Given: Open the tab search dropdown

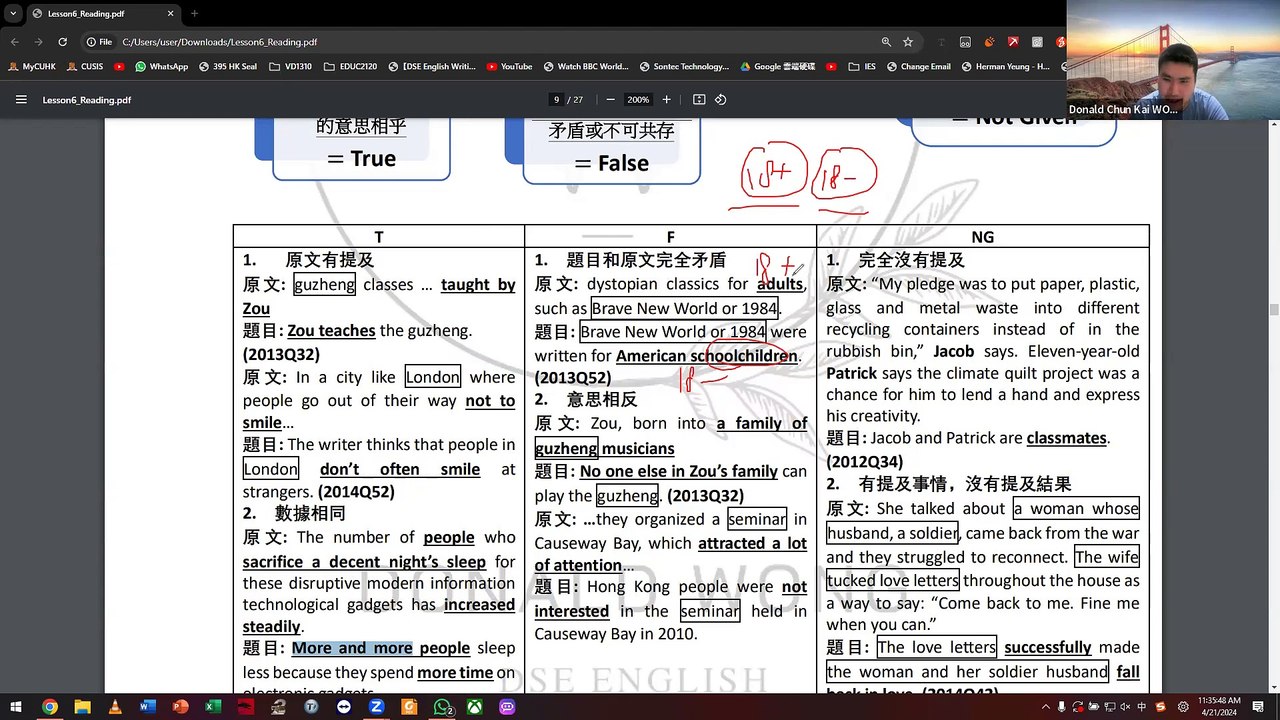Looking at the screenshot, I should pyautogui.click(x=13, y=14).
